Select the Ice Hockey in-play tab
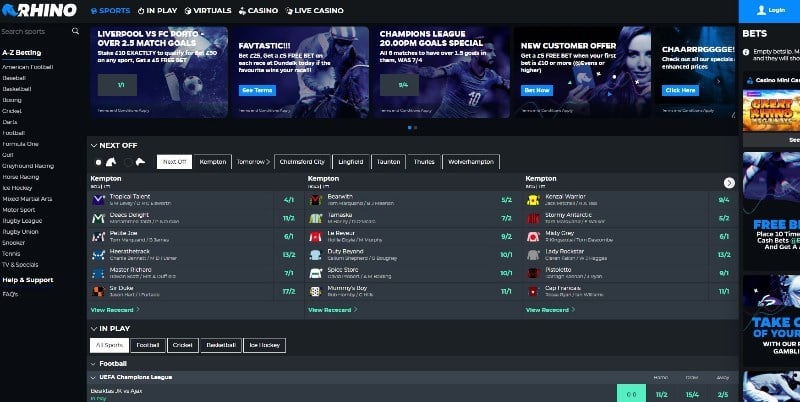The image size is (800, 402). (264, 345)
